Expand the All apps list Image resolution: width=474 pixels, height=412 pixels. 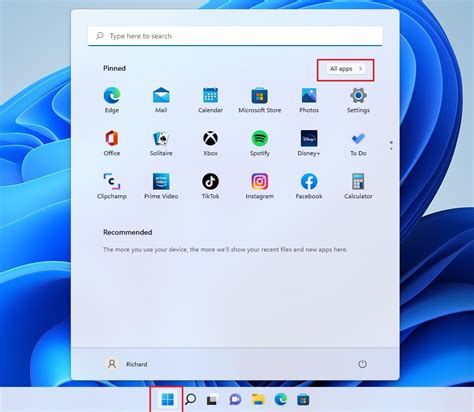(x=346, y=69)
